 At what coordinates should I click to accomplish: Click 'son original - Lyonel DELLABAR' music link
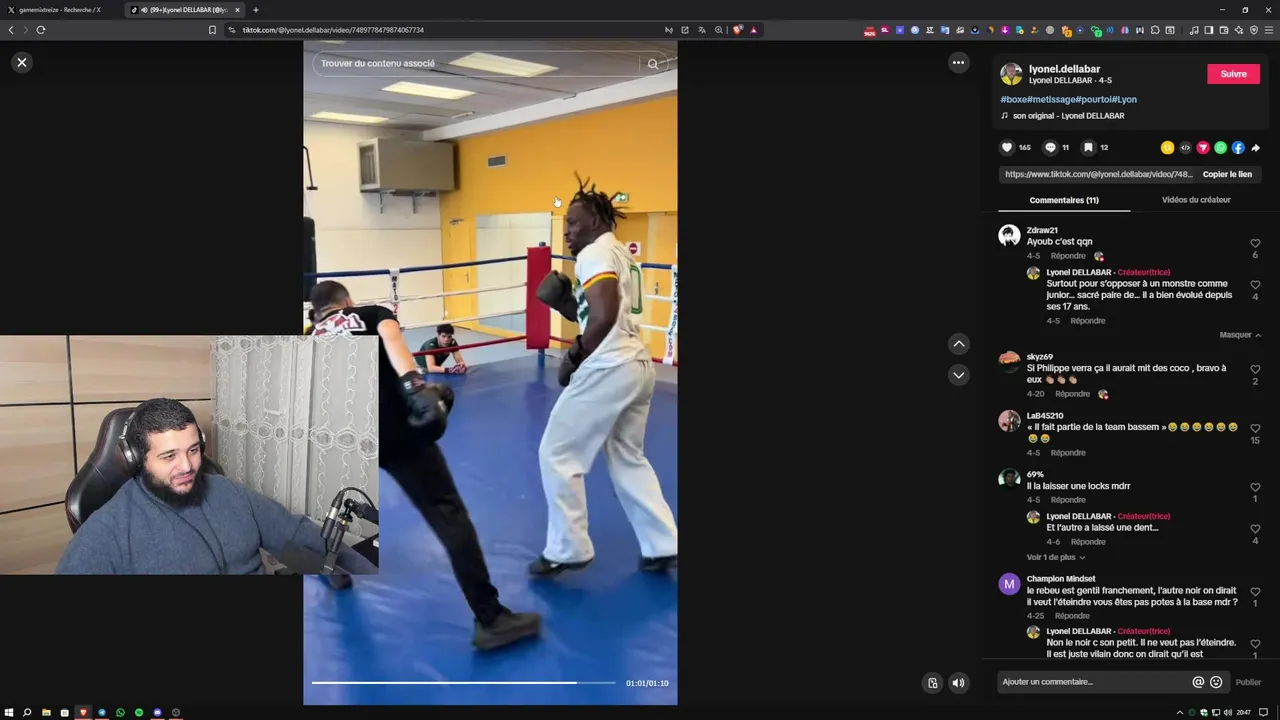[x=1068, y=116]
